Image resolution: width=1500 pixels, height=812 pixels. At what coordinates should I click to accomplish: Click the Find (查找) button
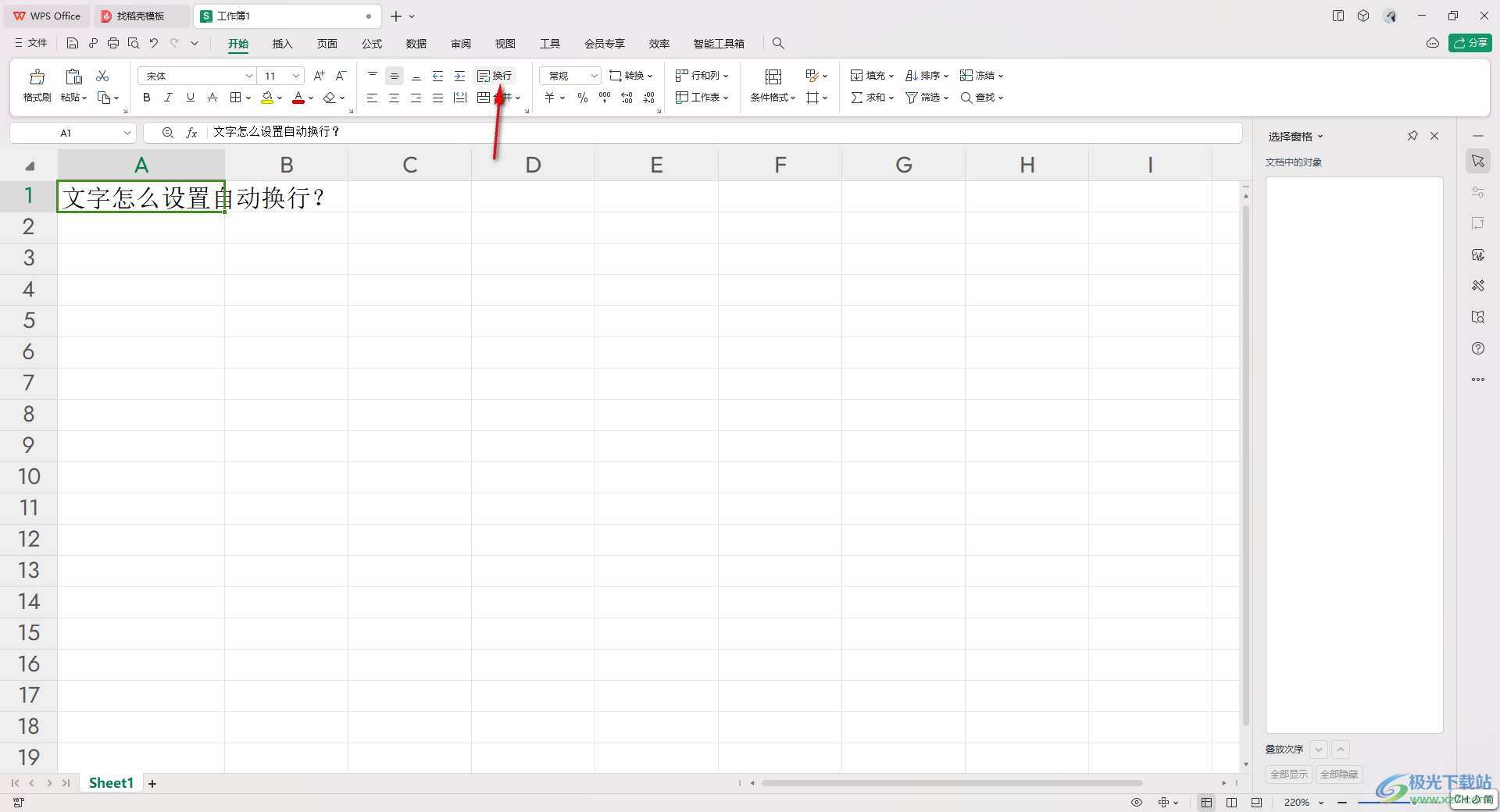tap(981, 98)
